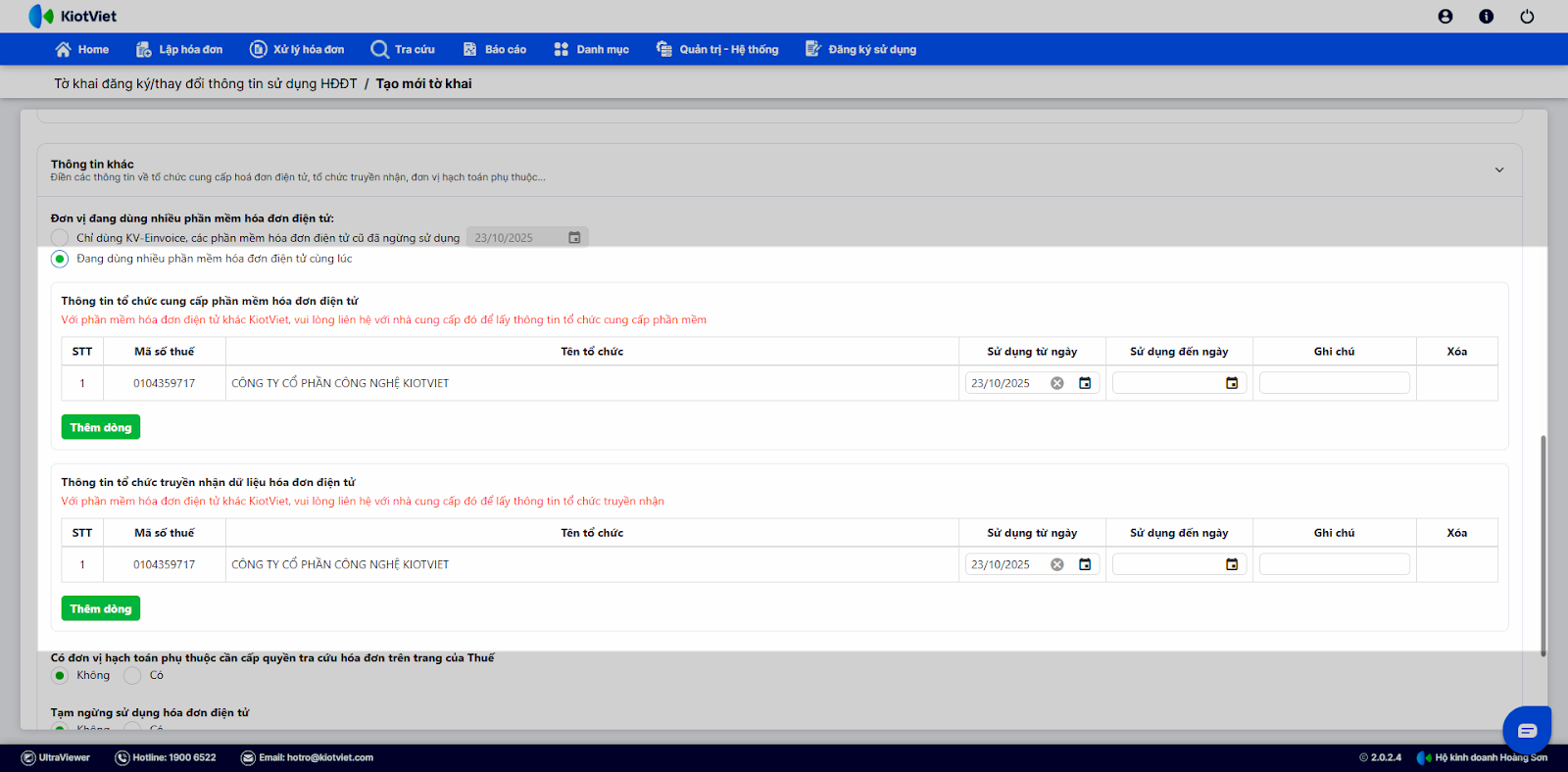1568x772 pixels.
Task: Click 'Thêm dòng' under software provider table
Action: (101, 427)
